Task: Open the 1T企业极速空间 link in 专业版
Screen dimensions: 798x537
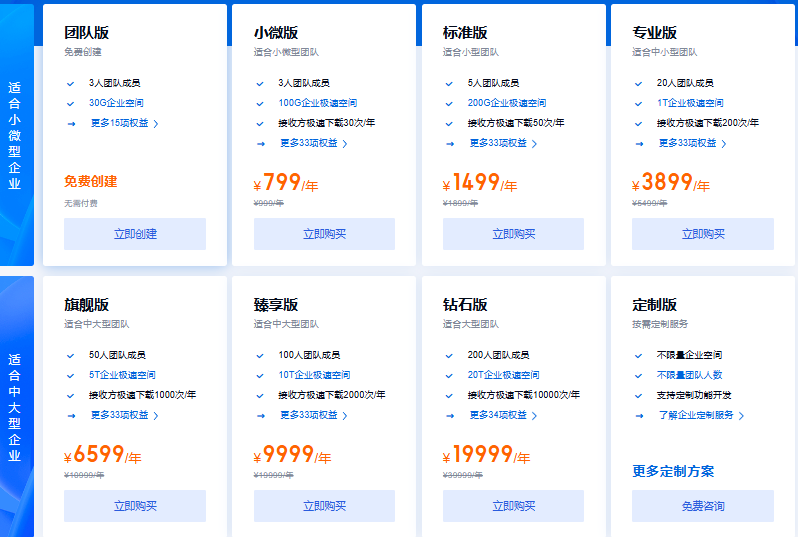Action: point(690,103)
